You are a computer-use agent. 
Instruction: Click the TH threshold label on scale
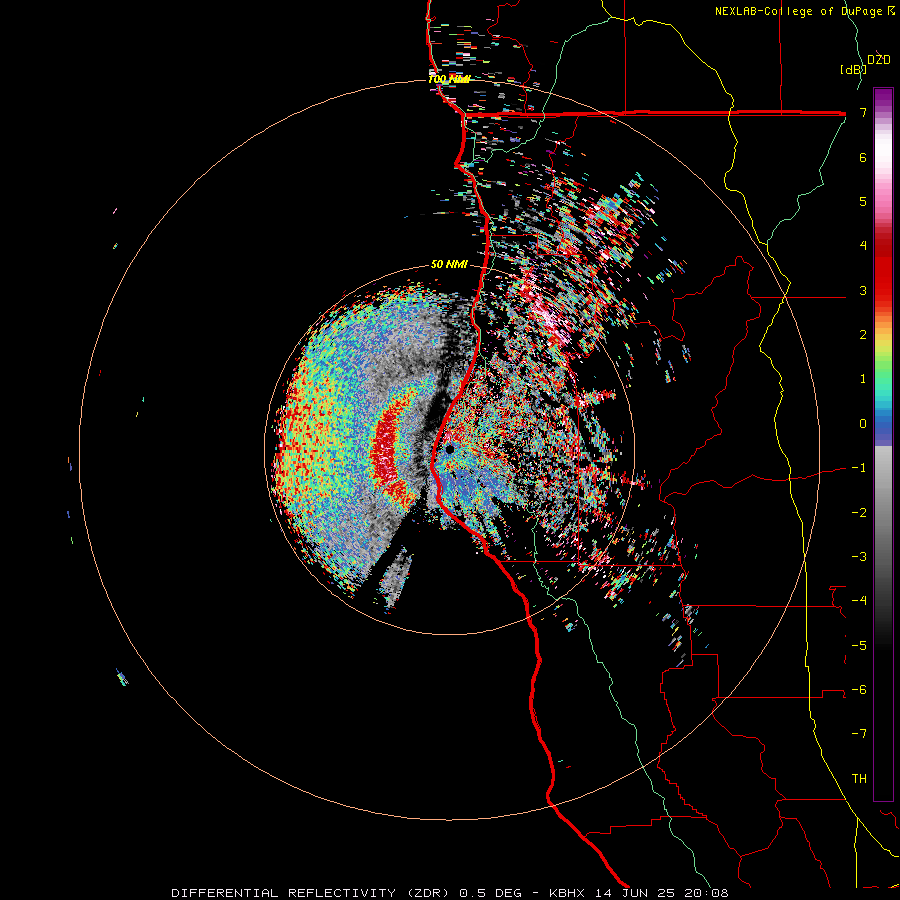(859, 778)
